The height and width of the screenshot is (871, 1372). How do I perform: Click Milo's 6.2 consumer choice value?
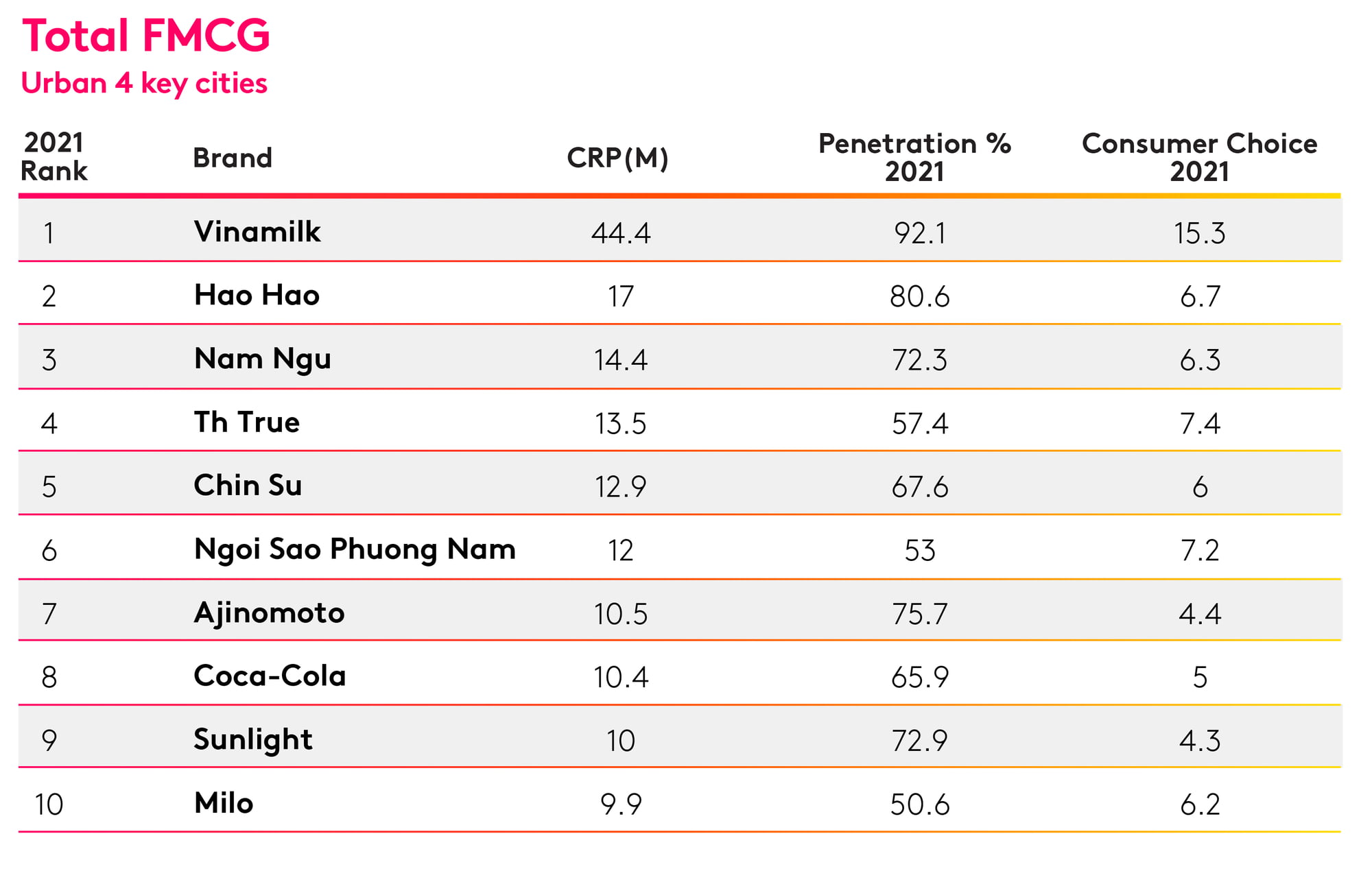tap(1200, 804)
